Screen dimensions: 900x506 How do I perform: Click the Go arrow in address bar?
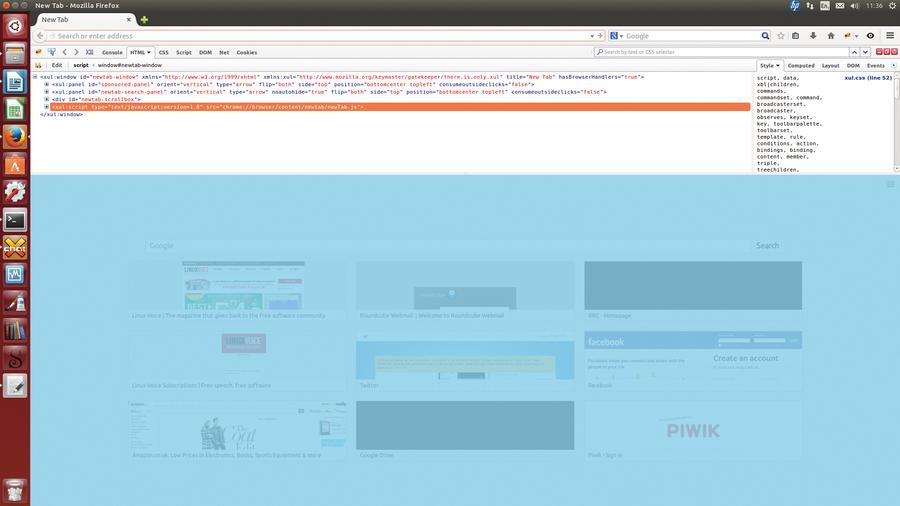(600, 36)
